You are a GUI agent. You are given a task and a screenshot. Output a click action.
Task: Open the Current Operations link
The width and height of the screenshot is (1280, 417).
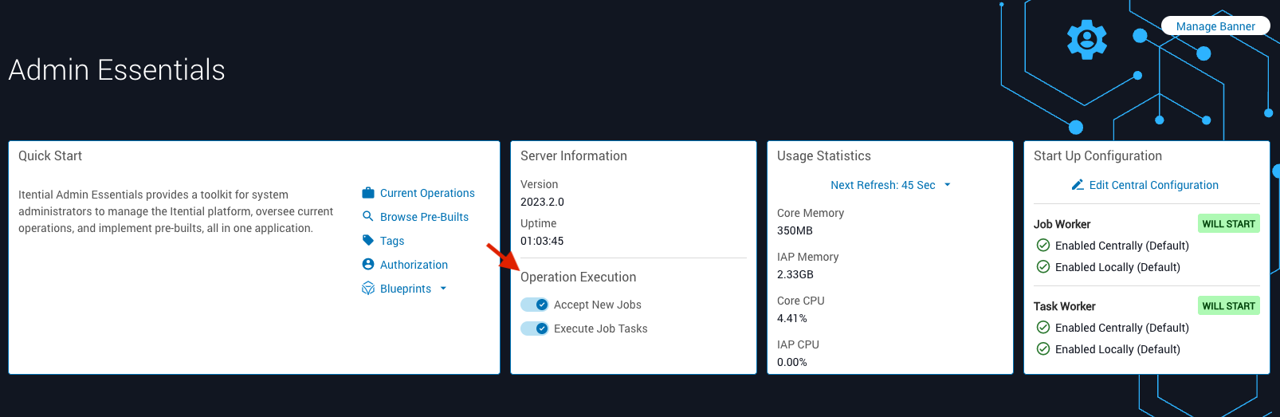tap(427, 193)
